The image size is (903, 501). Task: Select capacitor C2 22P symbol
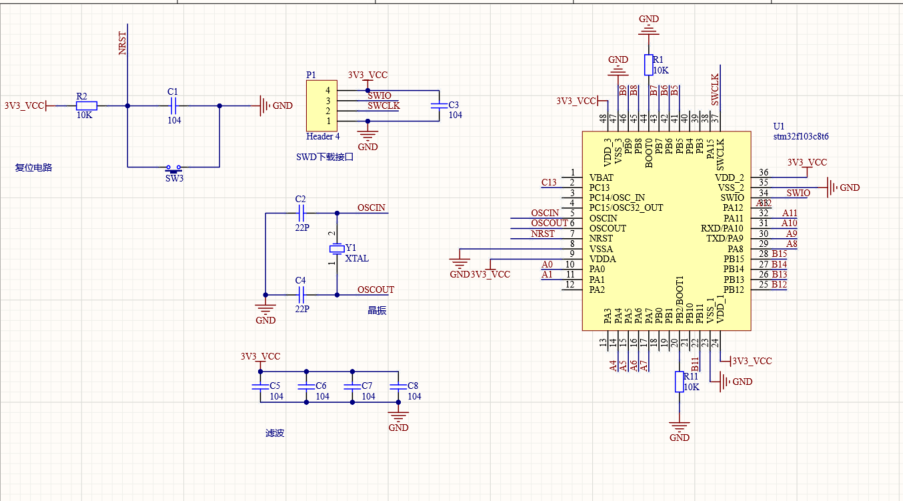tap(300, 213)
